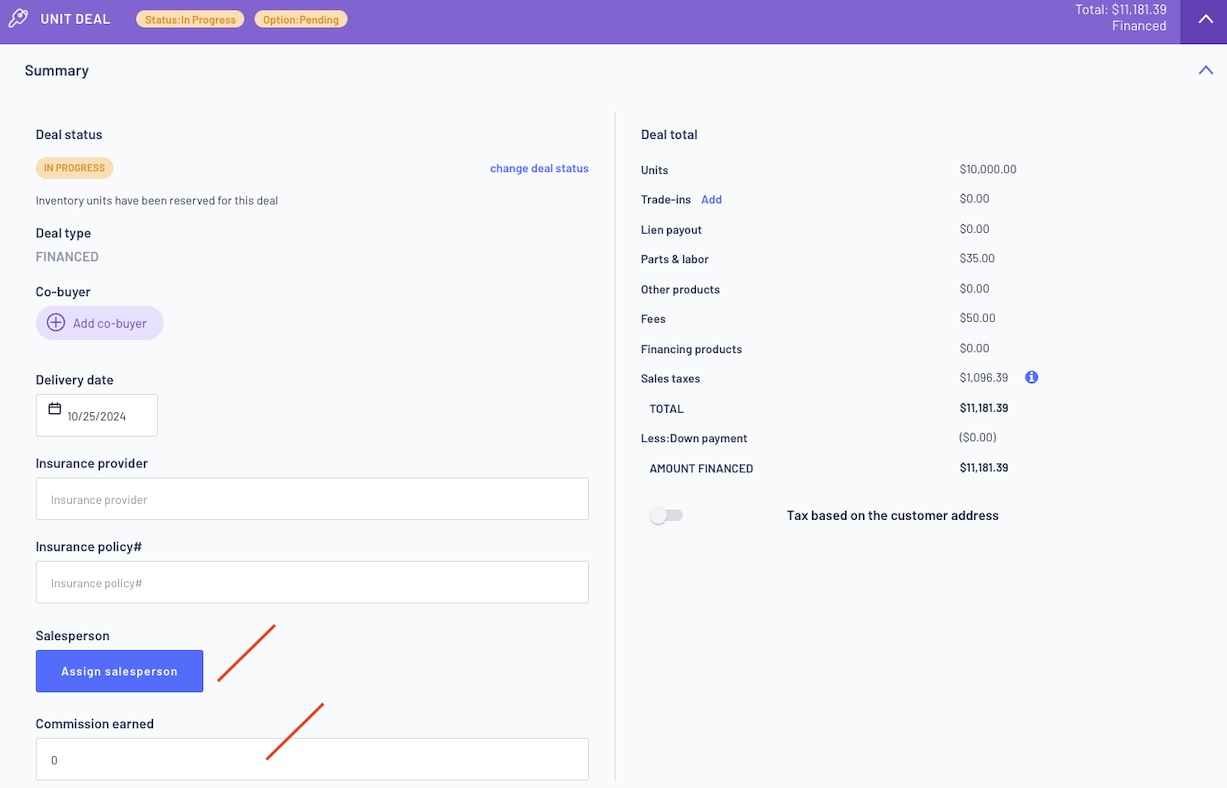Screen dimensions: 1227x788
Task: Click the FINANCED deal type text
Action: point(67,257)
